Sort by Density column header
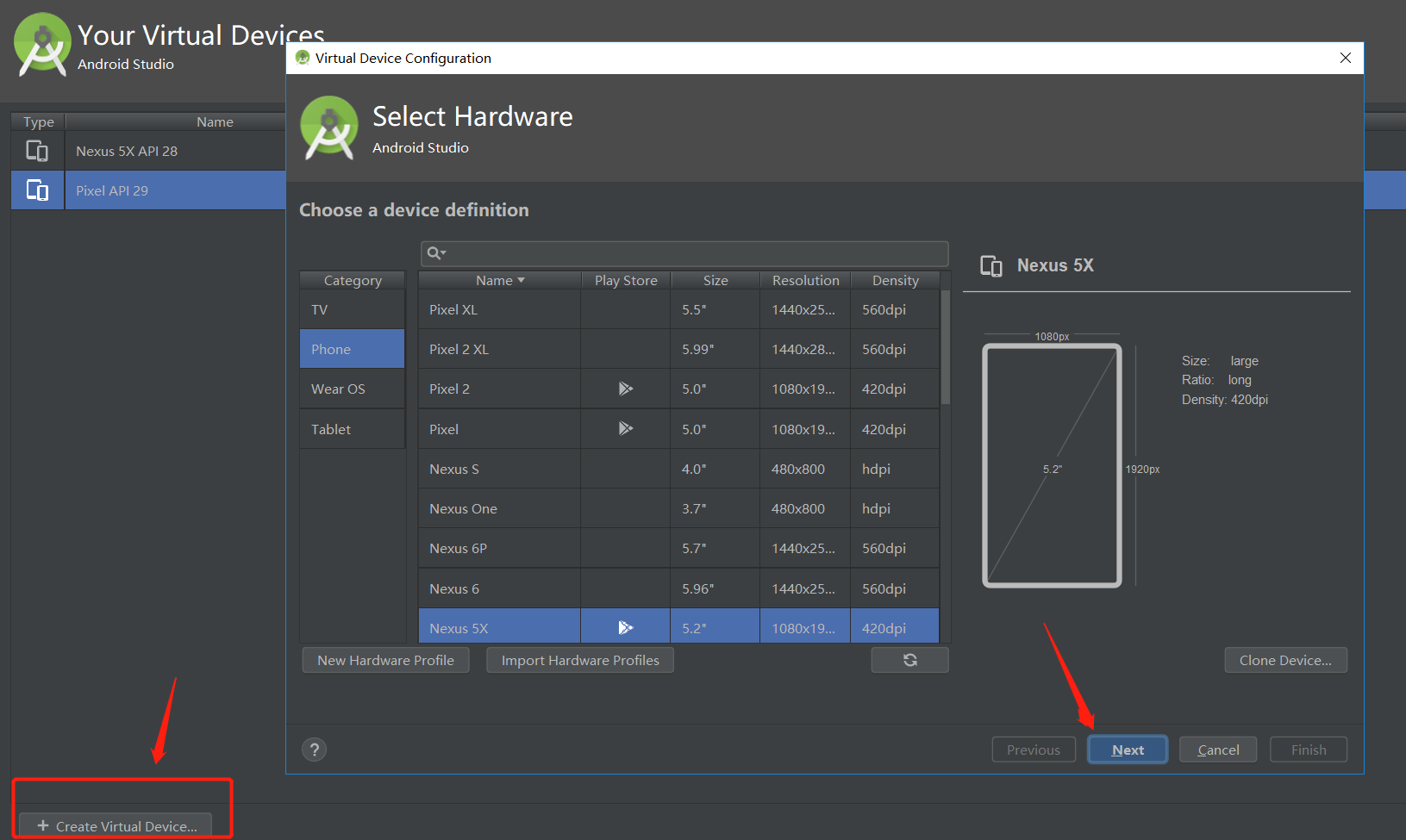 click(x=896, y=280)
